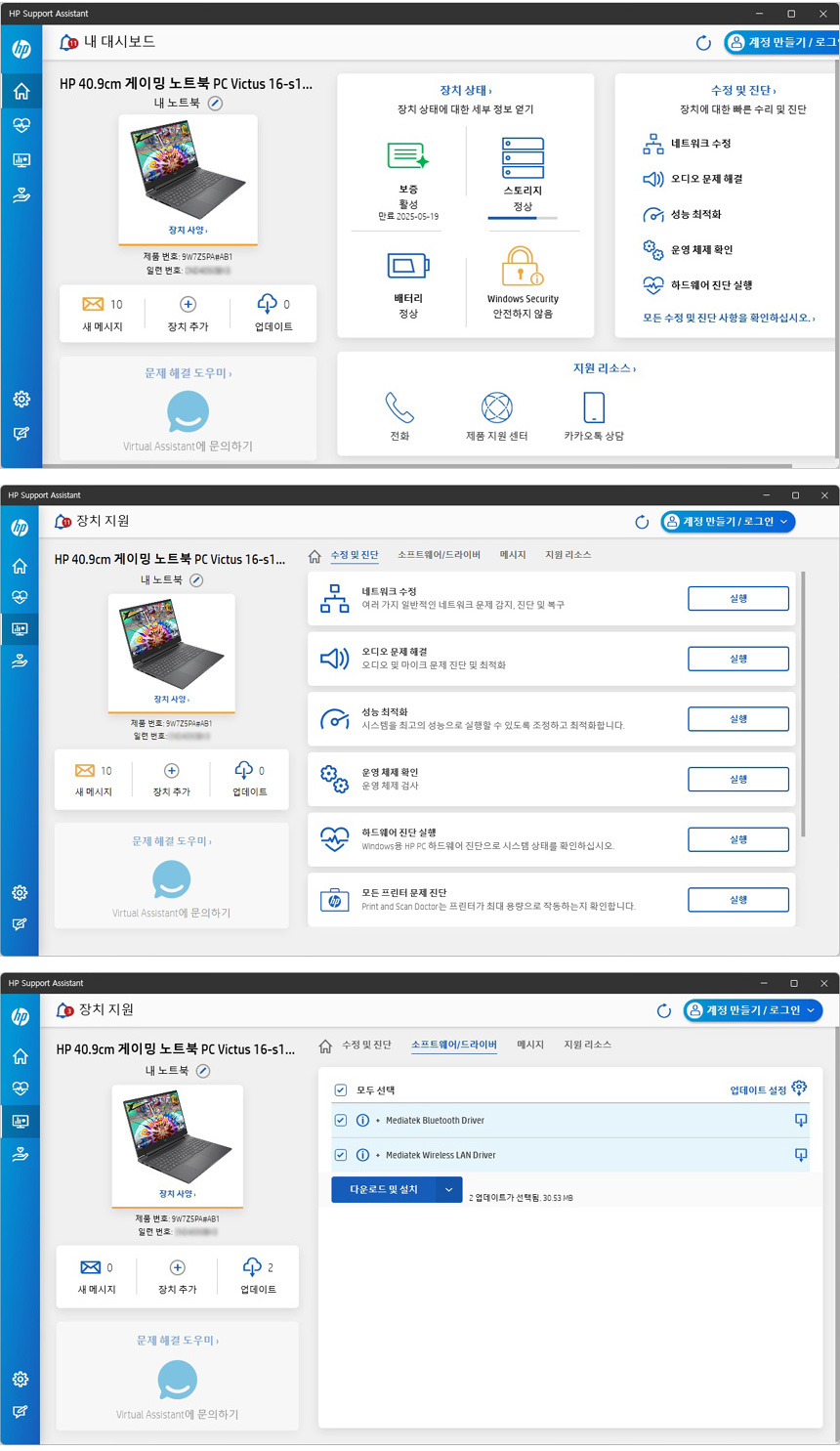
Task: Open the 제품 지원 센터 icon
Action: [496, 407]
